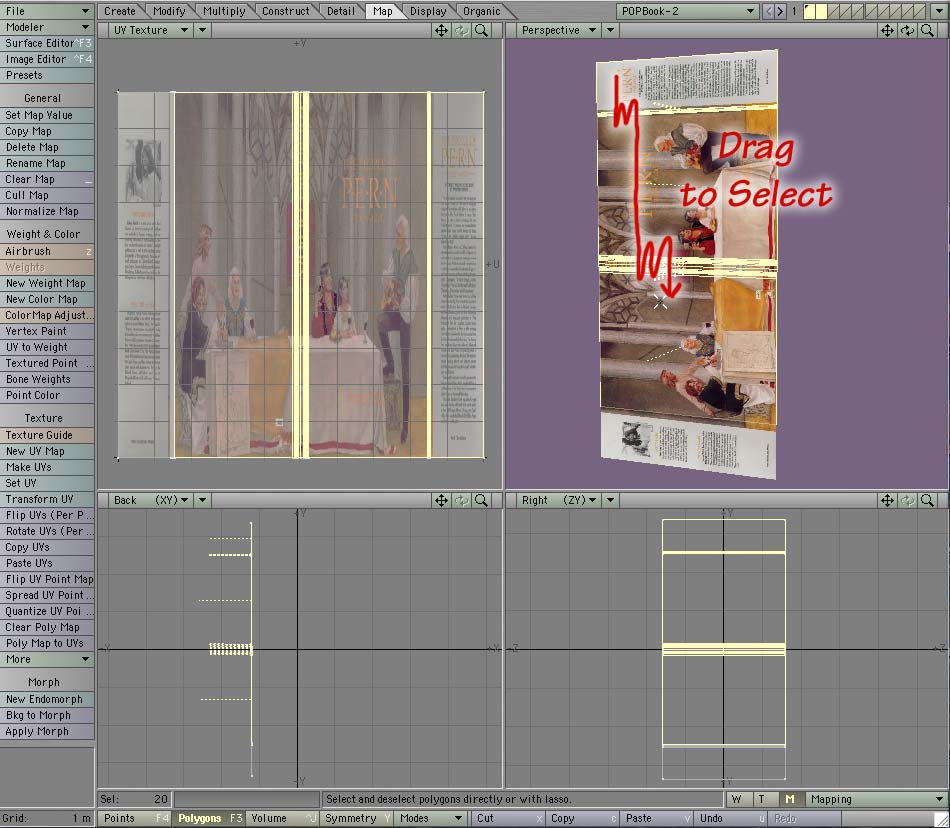The height and width of the screenshot is (828, 950).
Task: Open the Modeler dropdown menu
Action: [x=47, y=27]
